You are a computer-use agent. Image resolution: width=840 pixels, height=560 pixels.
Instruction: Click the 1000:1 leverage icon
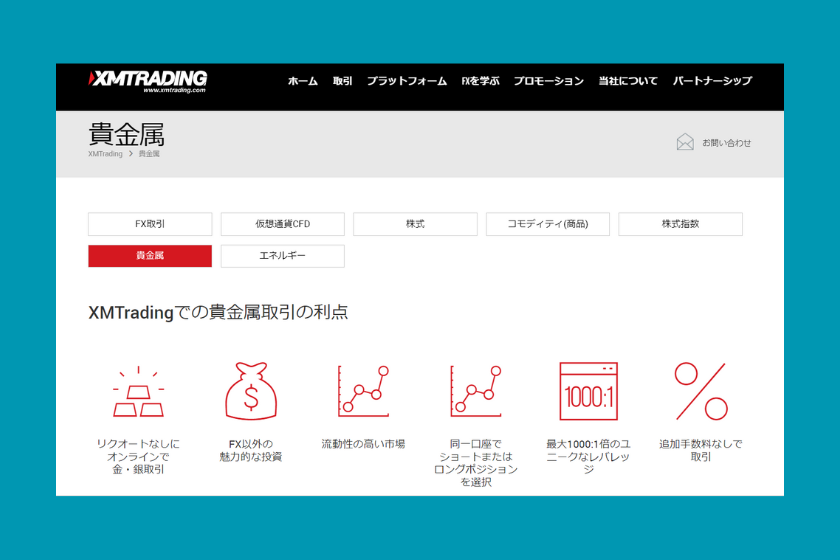coord(588,391)
